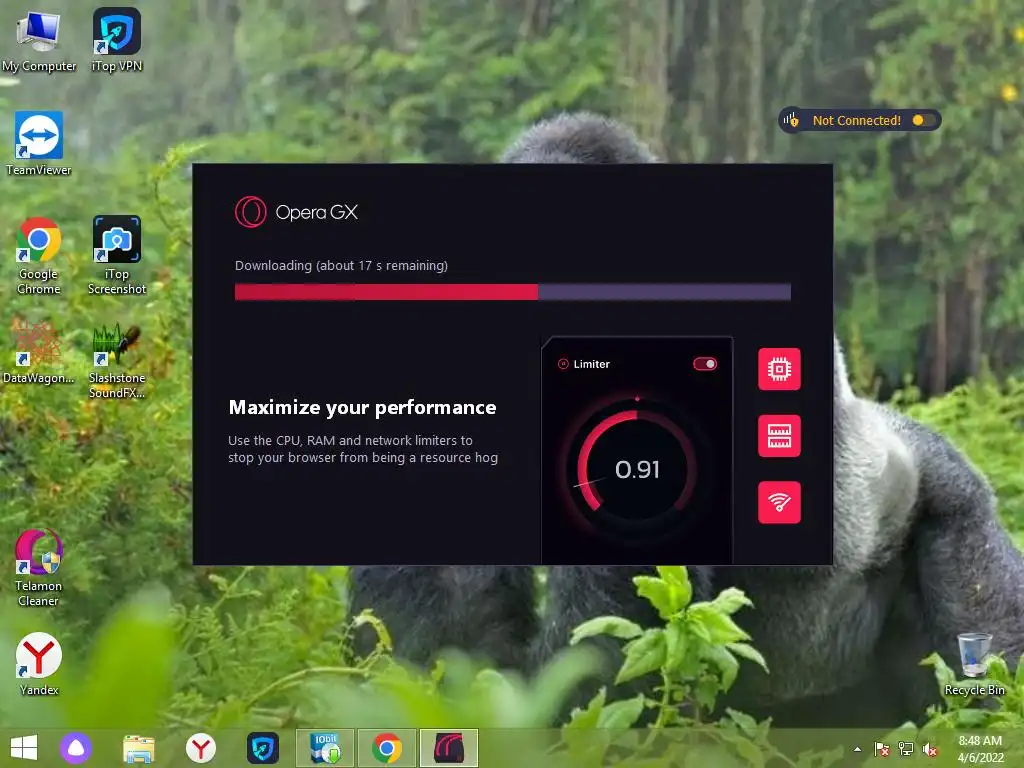
Task: Toggle the Not Connected VPN switch
Action: pos(923,120)
